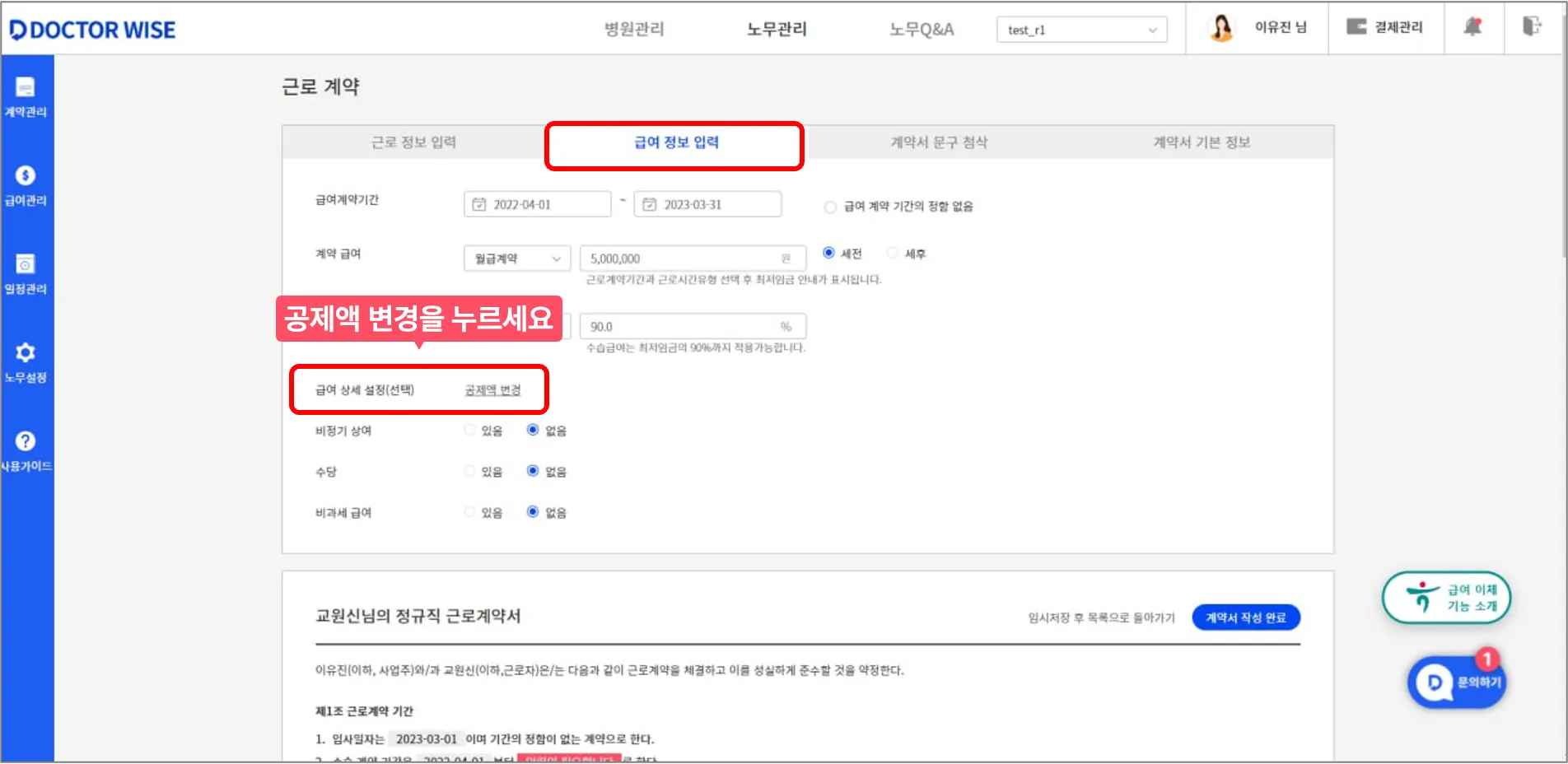
Task: Open 급여관리 in the left sidebar
Action: [x=26, y=185]
